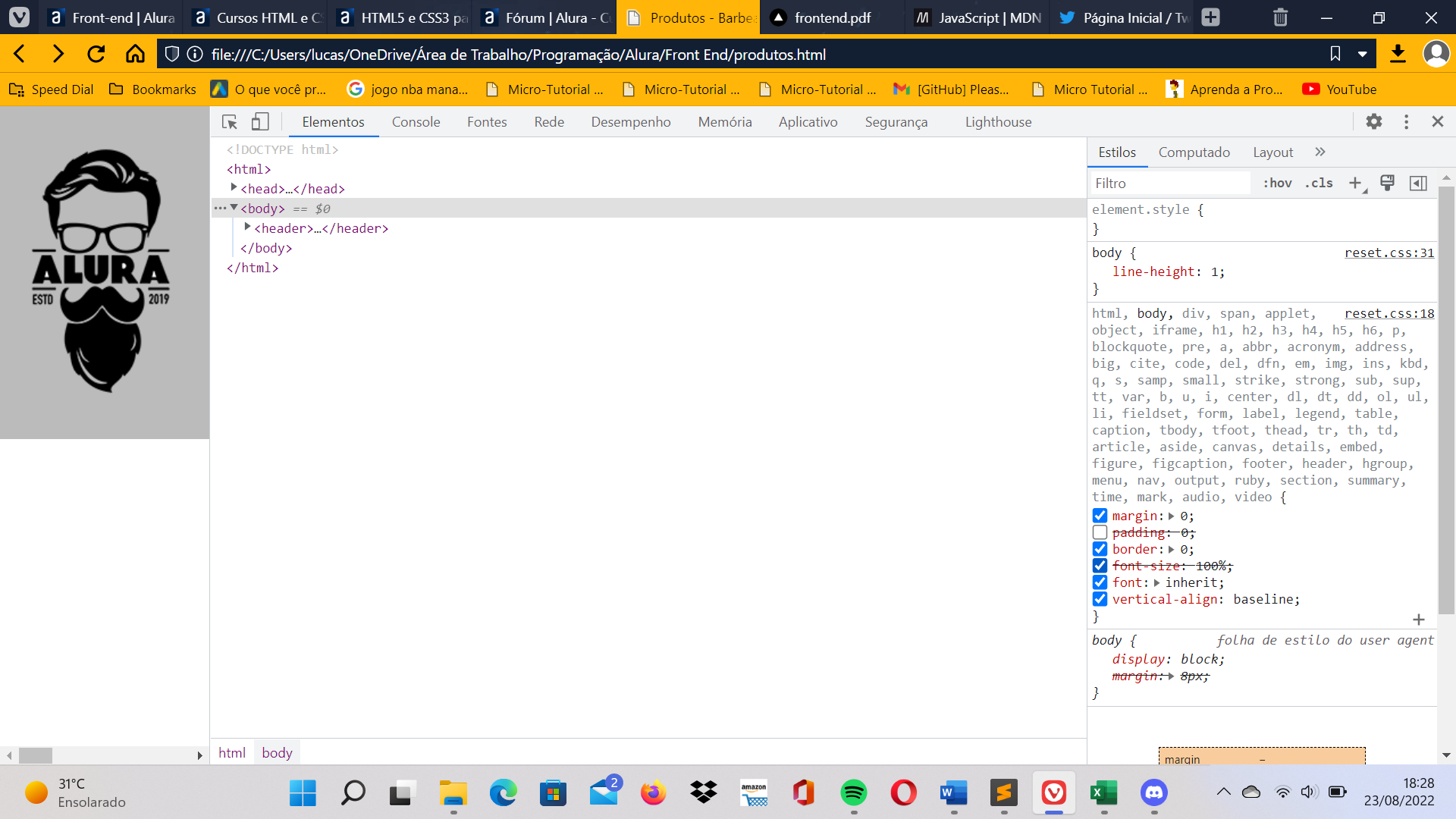The image size is (1456, 819).
Task: Open Vivaldi main menu icon
Action: coord(19,17)
